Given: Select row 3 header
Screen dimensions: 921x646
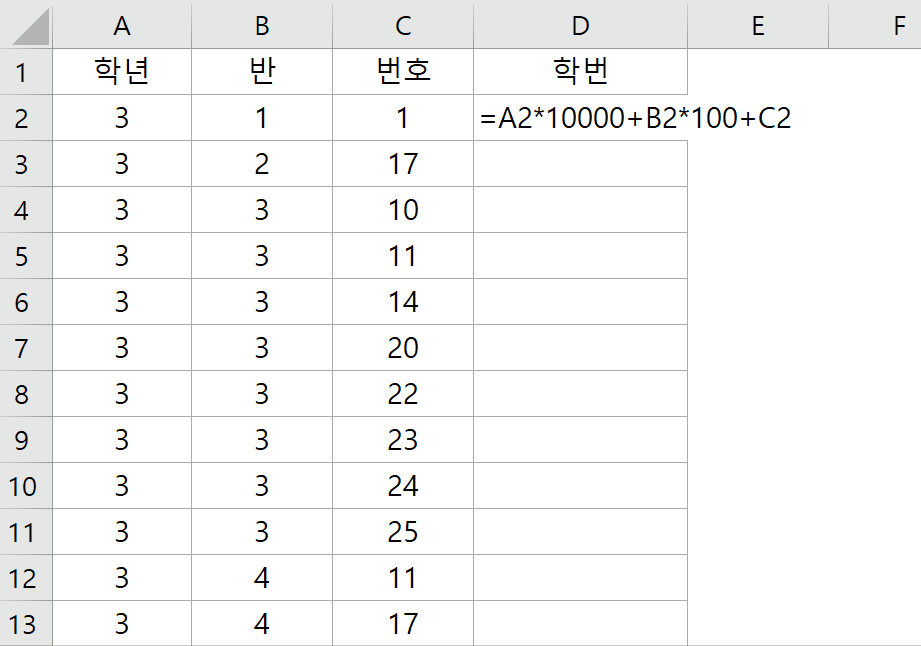Looking at the screenshot, I should pyautogui.click(x=26, y=164).
